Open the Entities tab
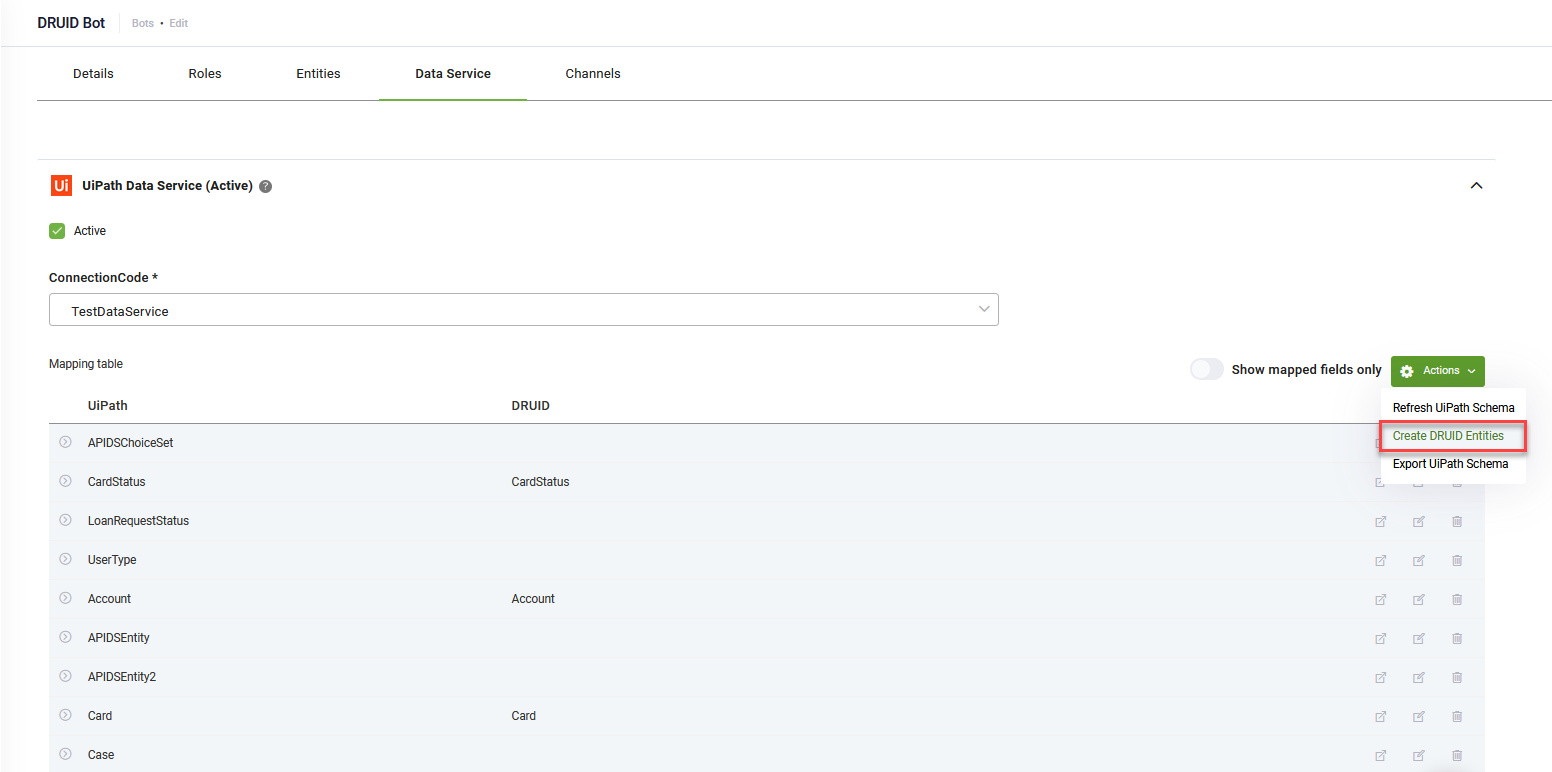The width and height of the screenshot is (1552, 772). (318, 74)
